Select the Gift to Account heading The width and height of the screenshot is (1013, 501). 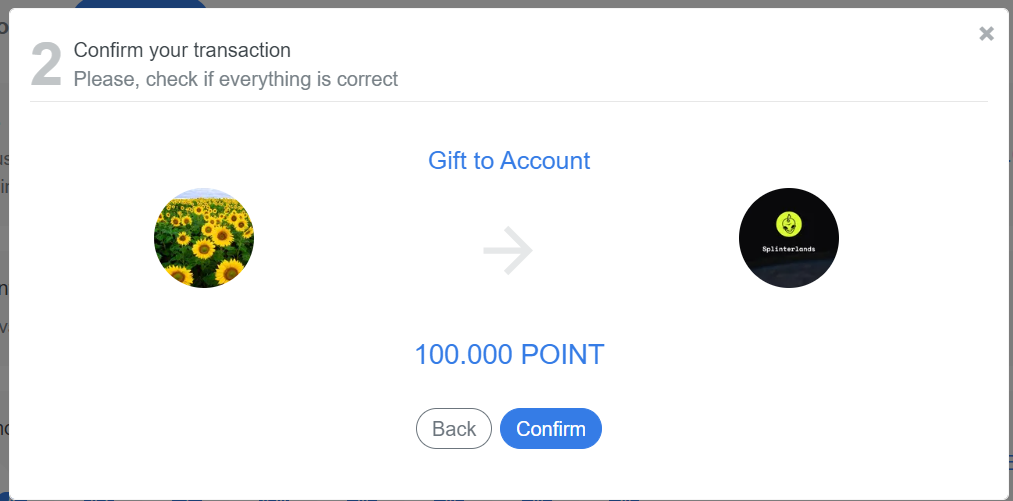pos(509,160)
